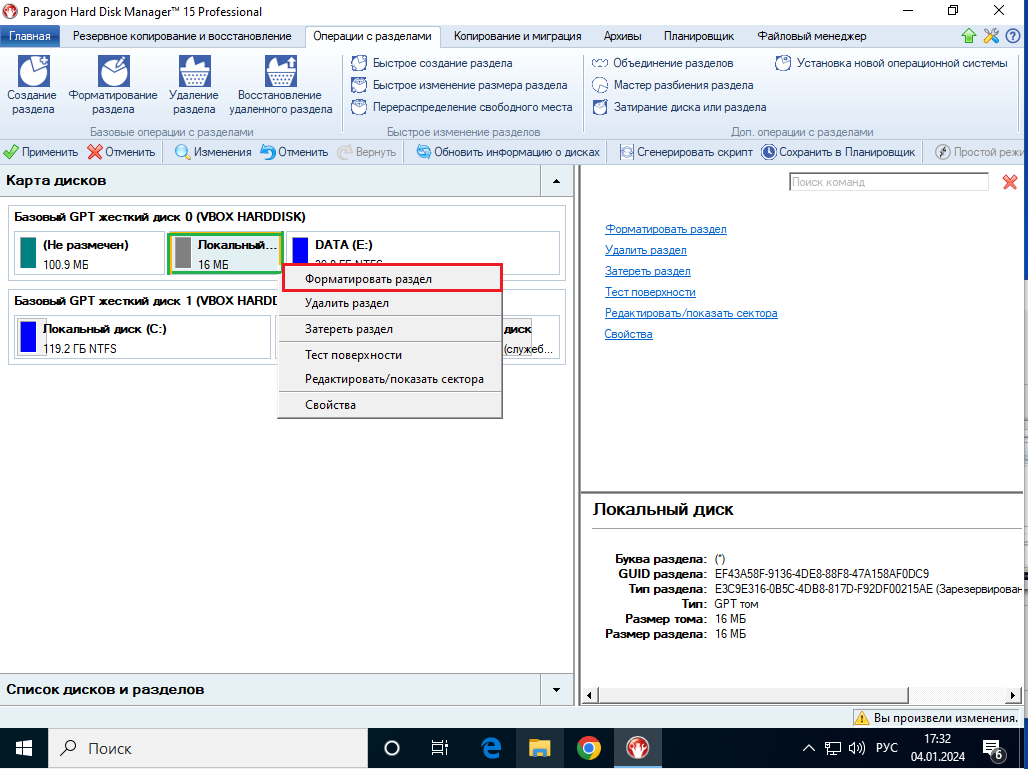Select the unallocated 100.9 МБ block
Screen dimensions: 1028x769
pos(89,253)
